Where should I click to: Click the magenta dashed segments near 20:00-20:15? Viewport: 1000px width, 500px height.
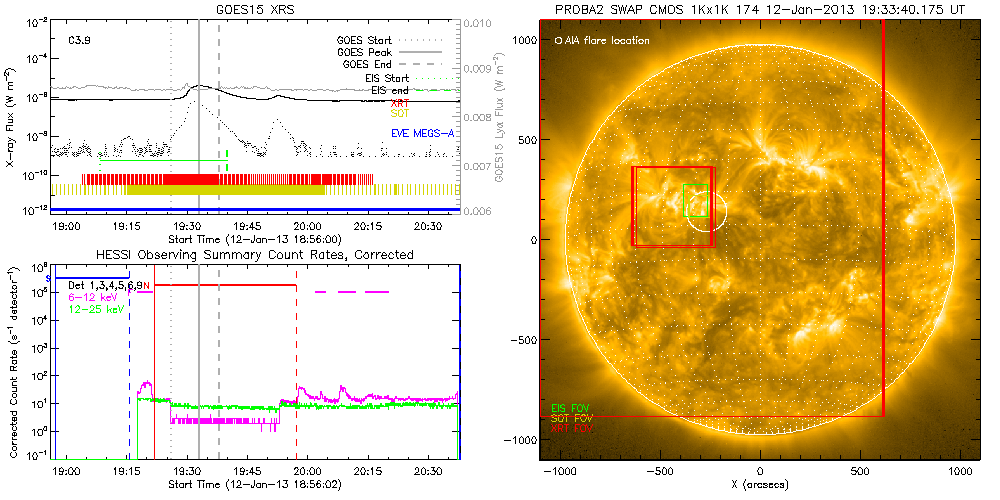click(x=352, y=292)
